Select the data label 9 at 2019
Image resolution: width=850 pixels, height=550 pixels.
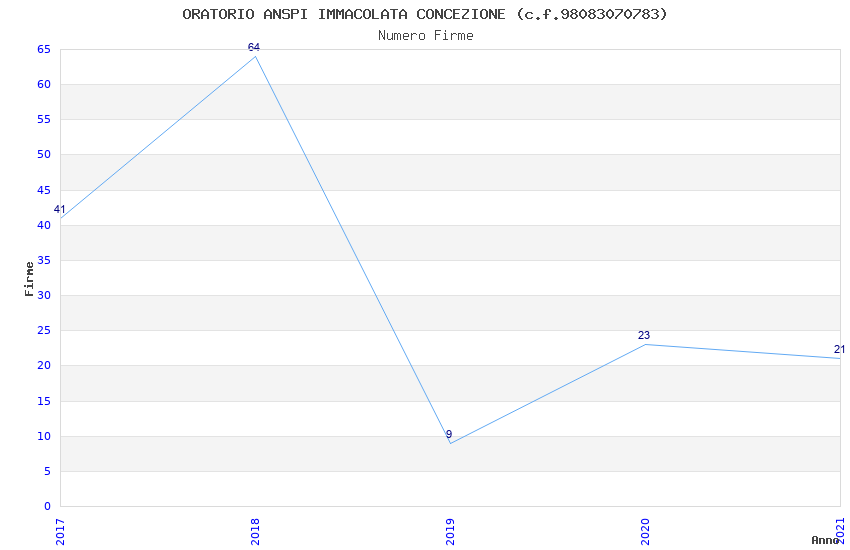click(449, 434)
